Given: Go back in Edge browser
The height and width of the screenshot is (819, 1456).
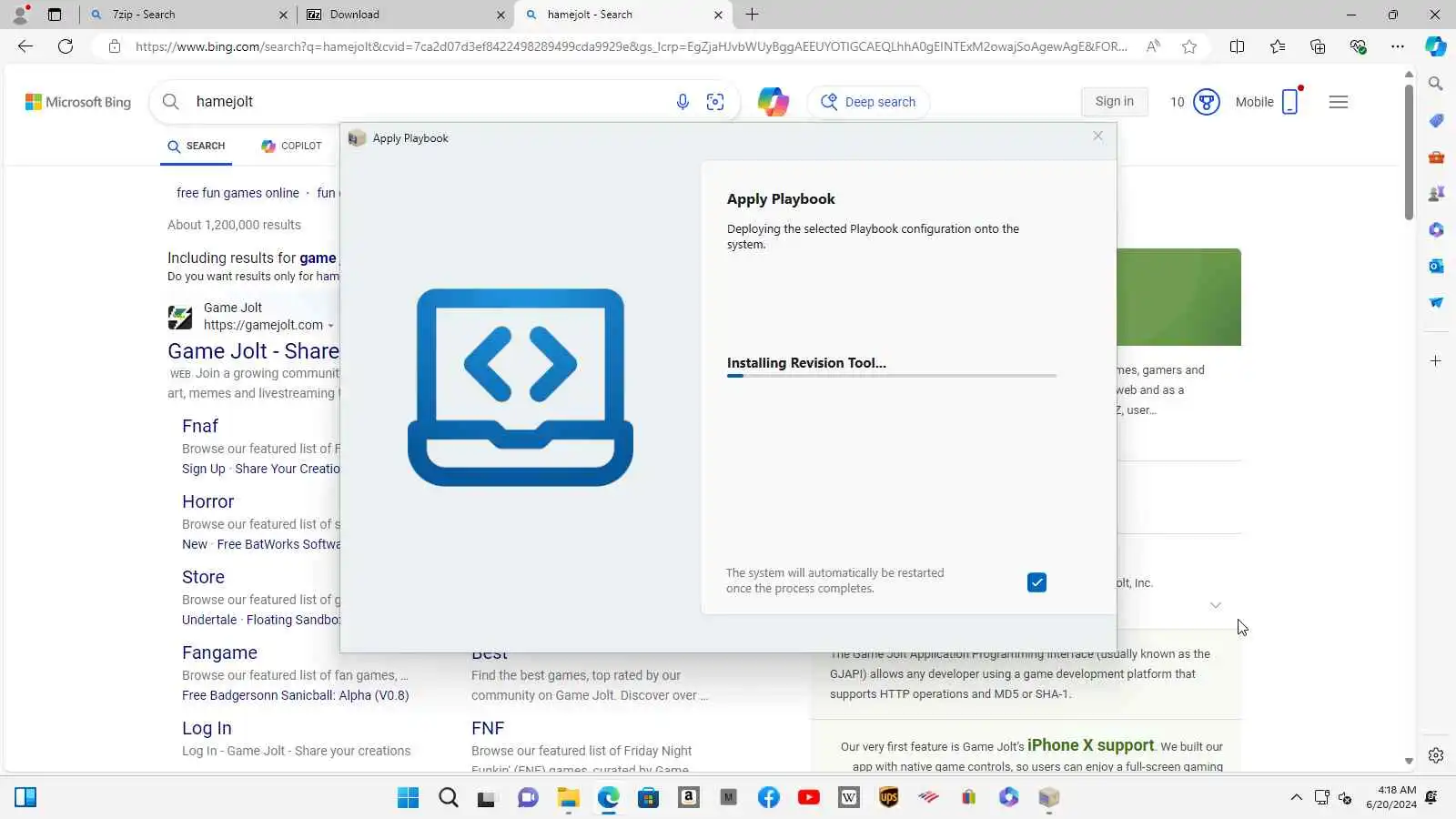Looking at the screenshot, I should (25, 46).
